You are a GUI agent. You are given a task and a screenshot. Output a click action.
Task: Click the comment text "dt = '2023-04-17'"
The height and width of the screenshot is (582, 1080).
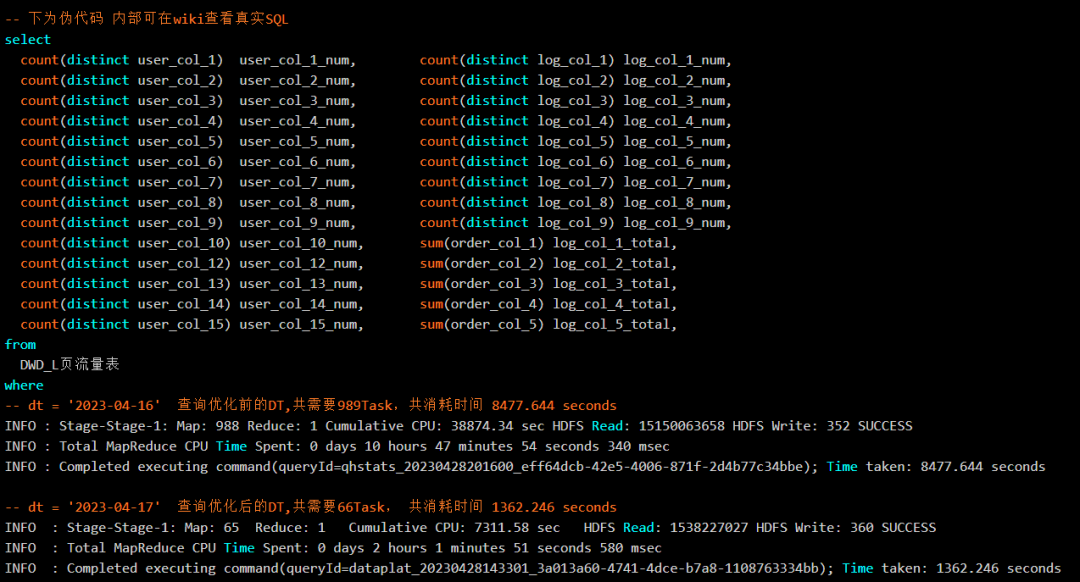point(94,507)
